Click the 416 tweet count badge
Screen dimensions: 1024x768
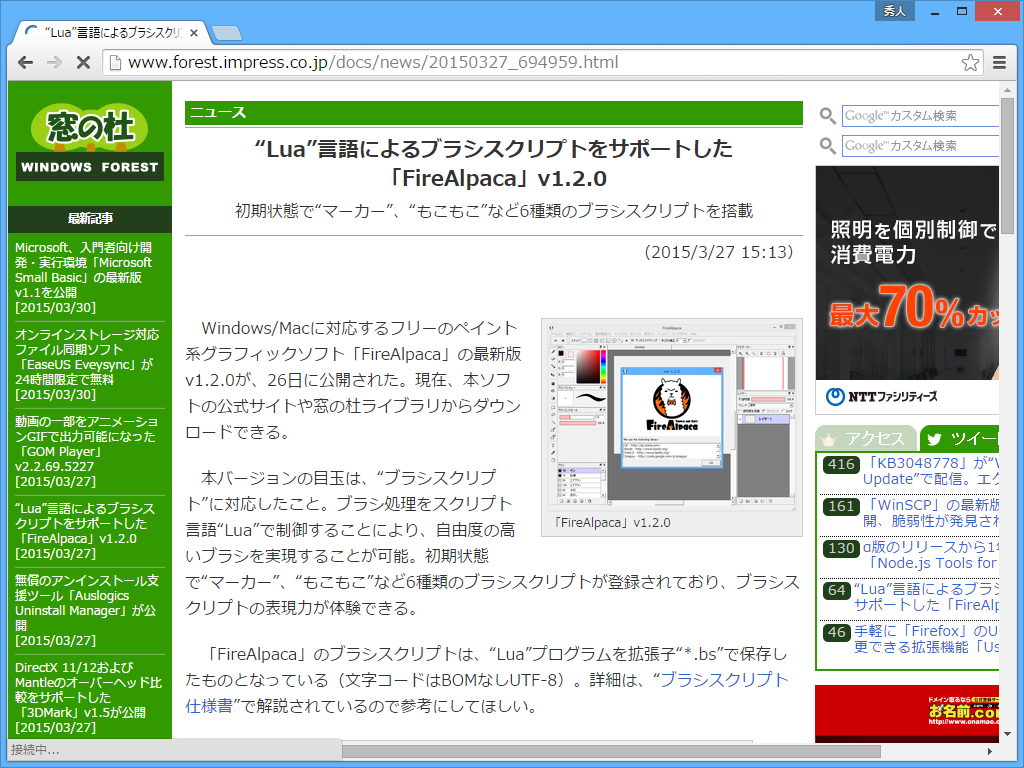coord(841,464)
